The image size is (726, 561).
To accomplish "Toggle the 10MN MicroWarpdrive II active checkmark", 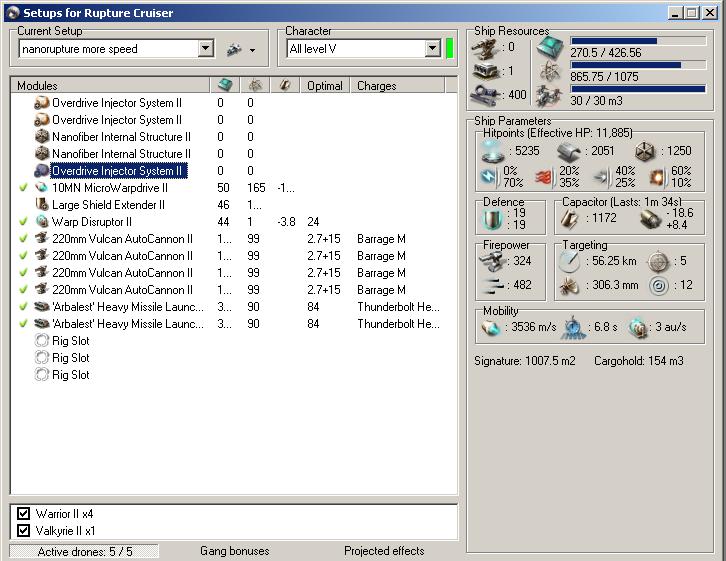I will [x=23, y=188].
